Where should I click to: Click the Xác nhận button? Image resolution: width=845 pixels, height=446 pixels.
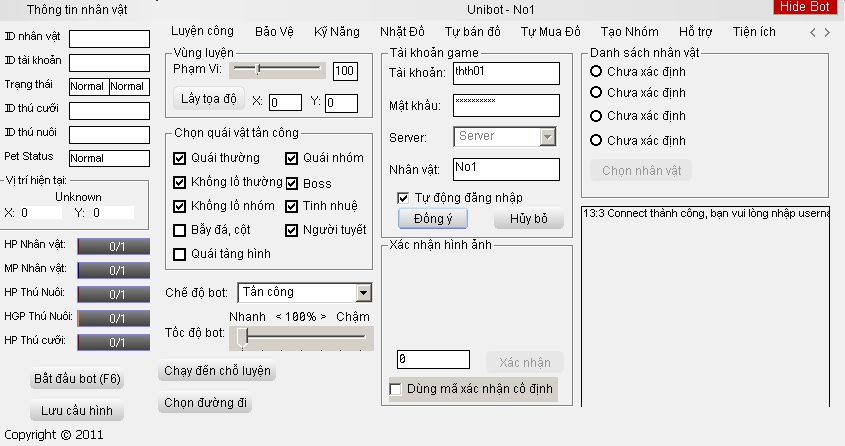(x=525, y=363)
